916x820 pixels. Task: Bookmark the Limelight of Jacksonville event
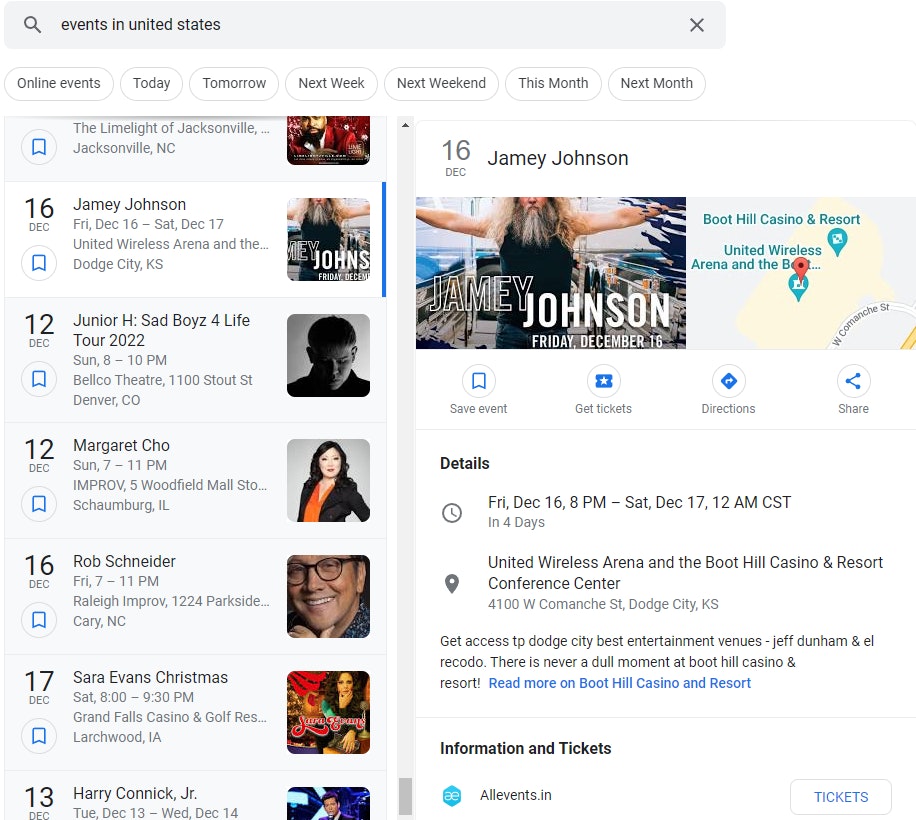tap(39, 147)
